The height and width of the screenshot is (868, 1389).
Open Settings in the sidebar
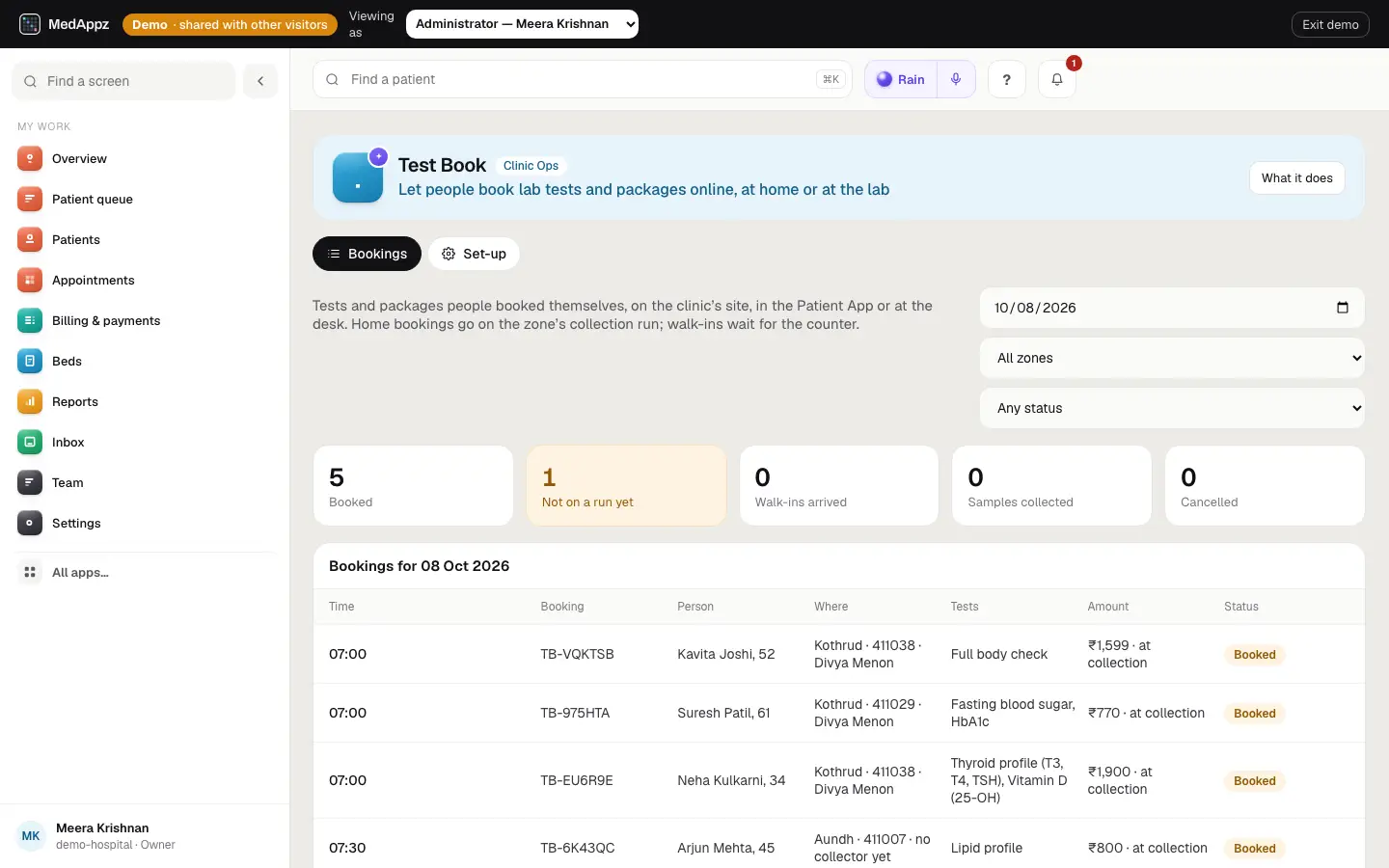[145, 523]
